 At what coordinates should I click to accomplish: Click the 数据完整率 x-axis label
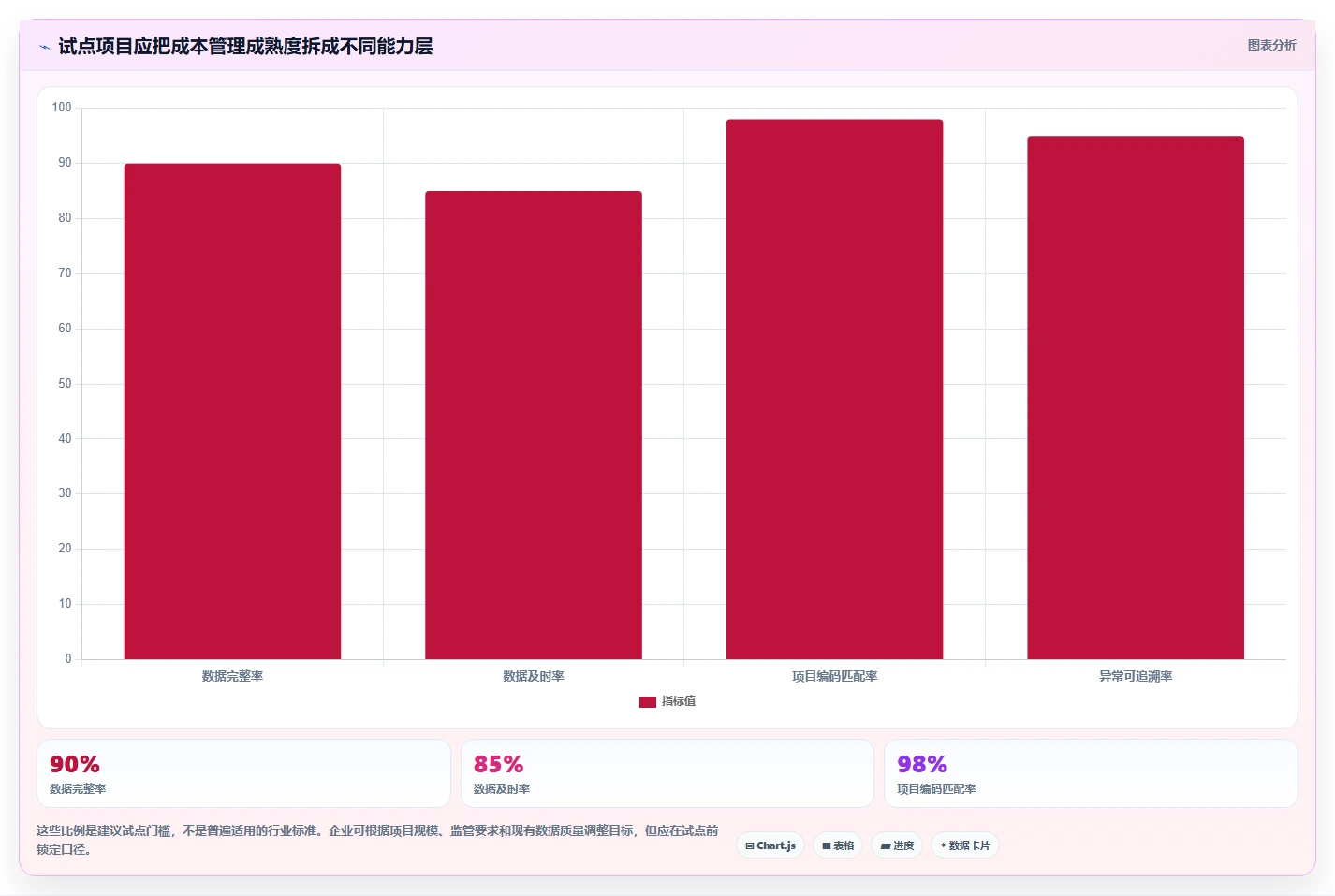point(232,676)
